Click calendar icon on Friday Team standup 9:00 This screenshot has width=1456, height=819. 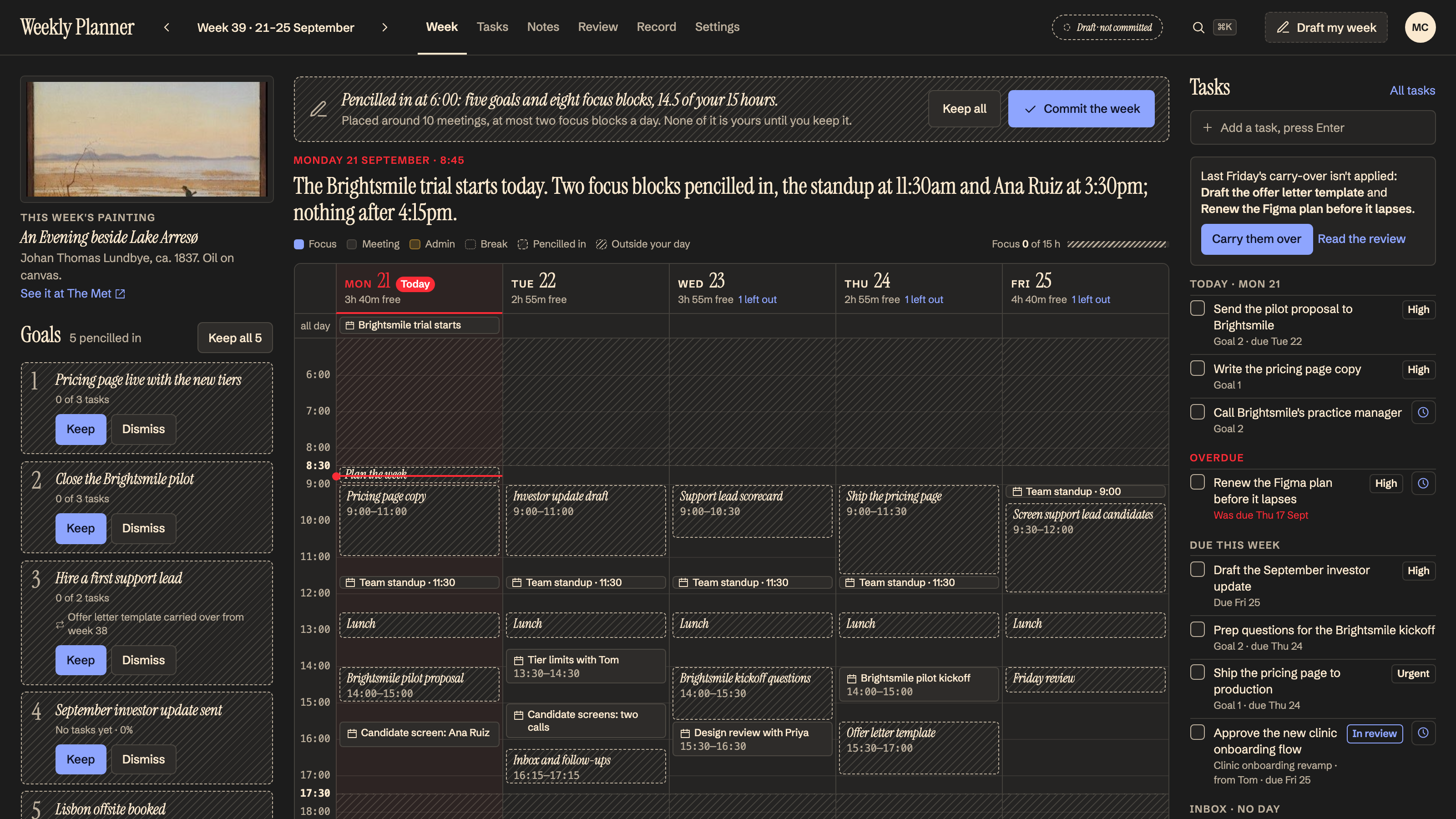tap(1017, 492)
